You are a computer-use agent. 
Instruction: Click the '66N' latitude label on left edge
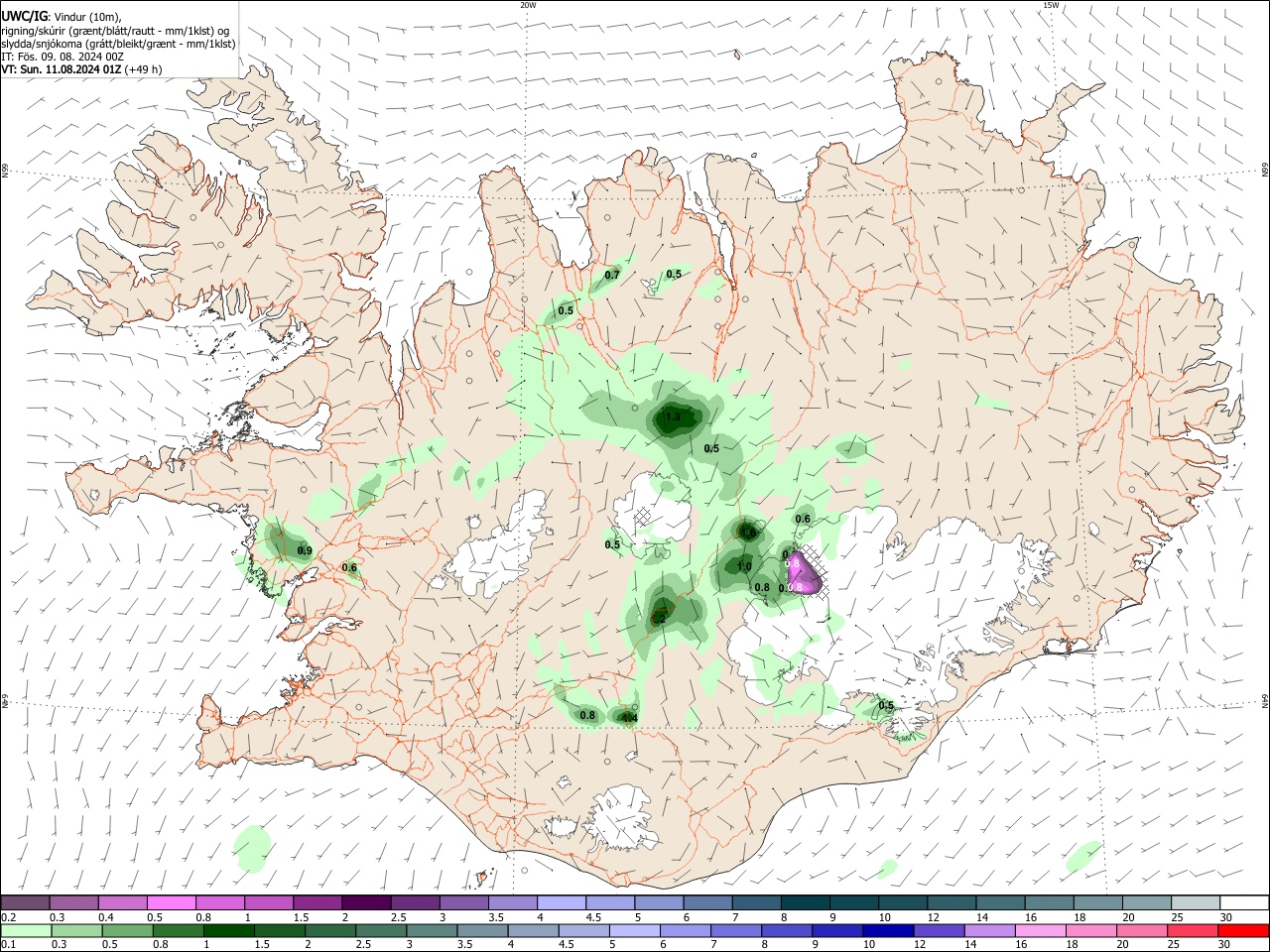5,171
